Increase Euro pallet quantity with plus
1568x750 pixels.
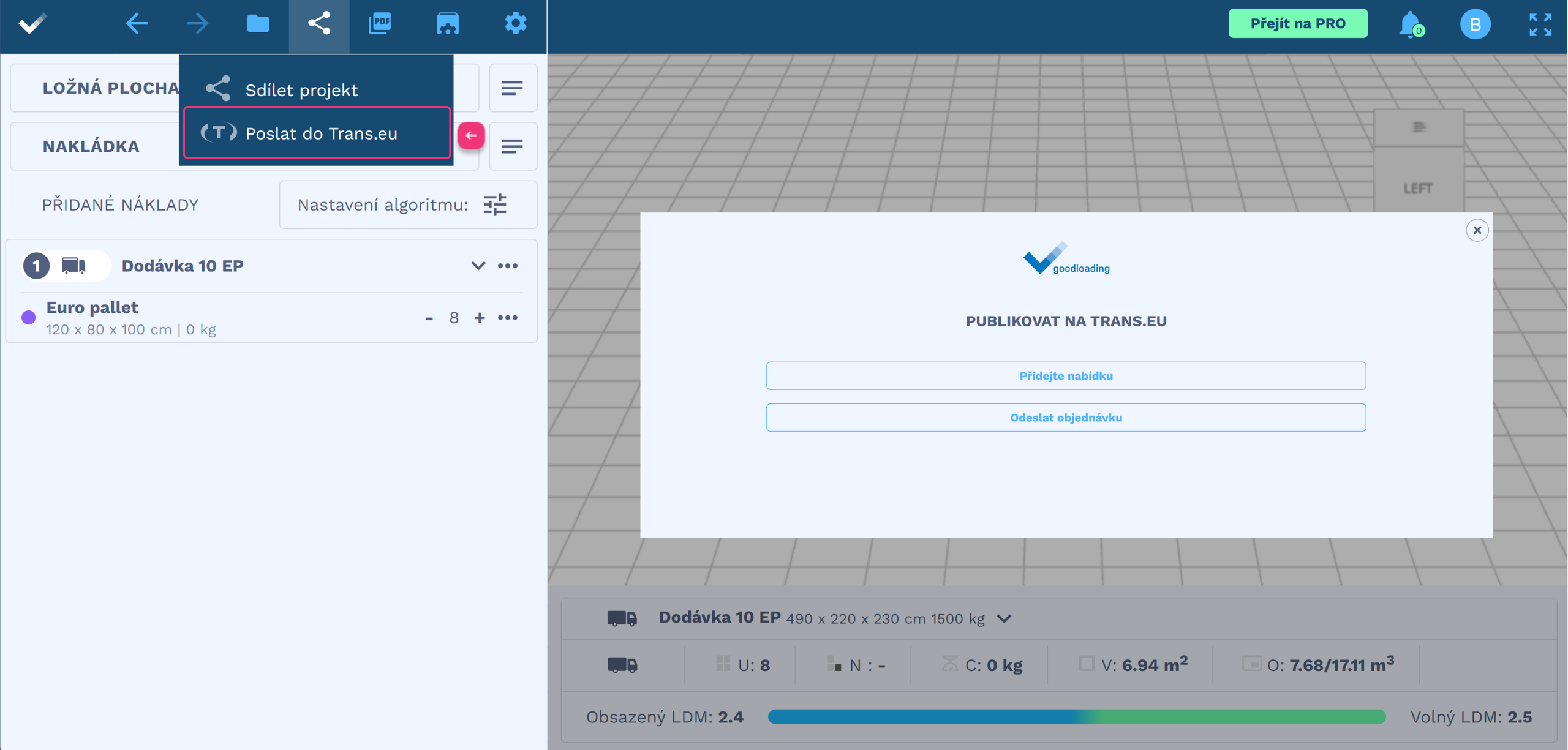pos(480,318)
